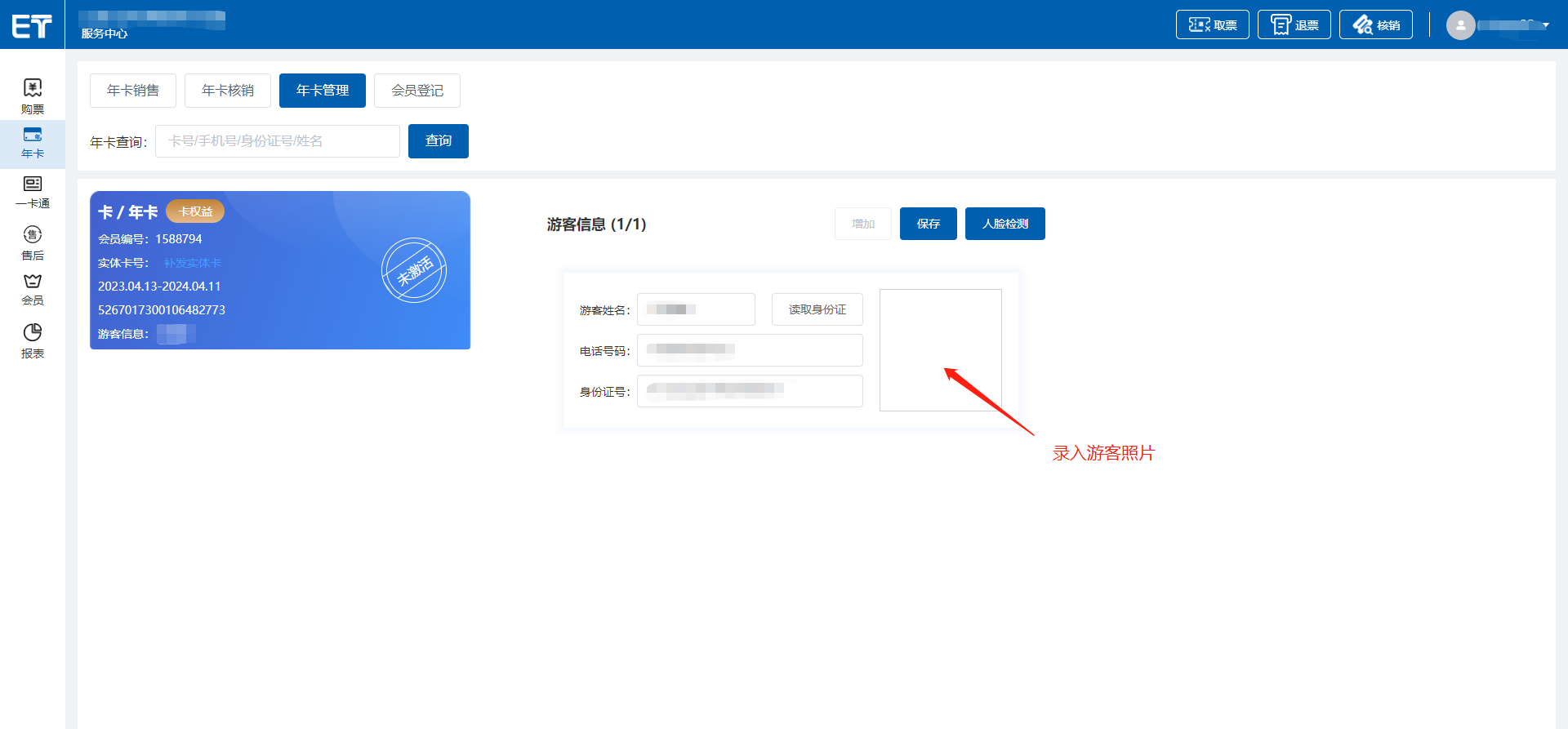Click the 核销 verification header button
The width and height of the screenshot is (1568, 729).
point(1375,25)
